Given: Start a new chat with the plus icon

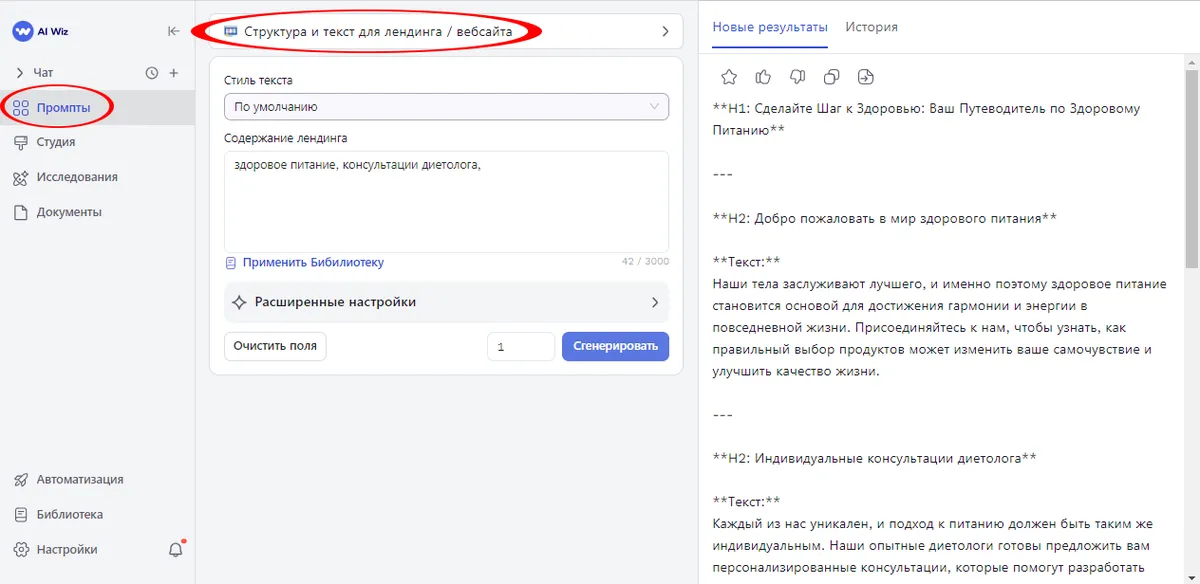Looking at the screenshot, I should (x=176, y=72).
